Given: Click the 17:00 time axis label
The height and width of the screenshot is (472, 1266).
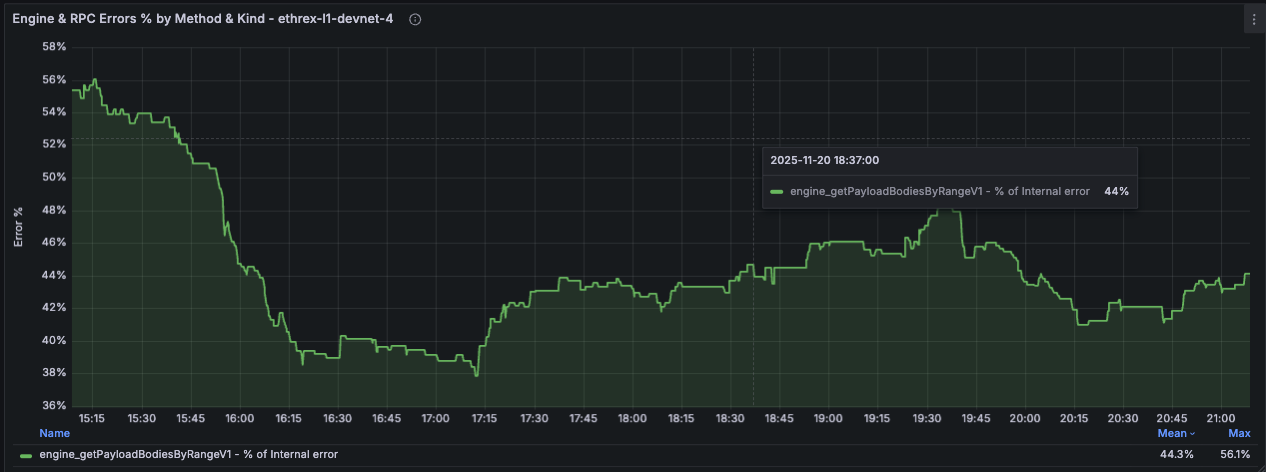Looking at the screenshot, I should point(435,418).
